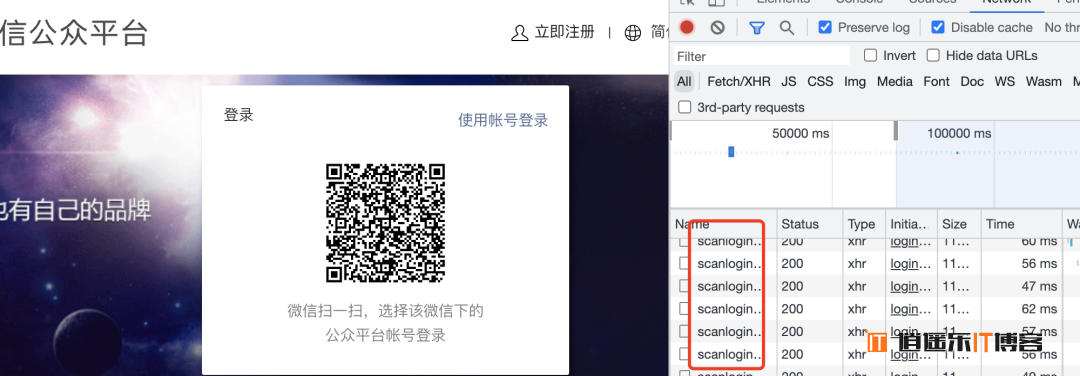Image resolution: width=1080 pixels, height=376 pixels.
Task: Enable the Invert filter checkbox
Action: (871, 55)
